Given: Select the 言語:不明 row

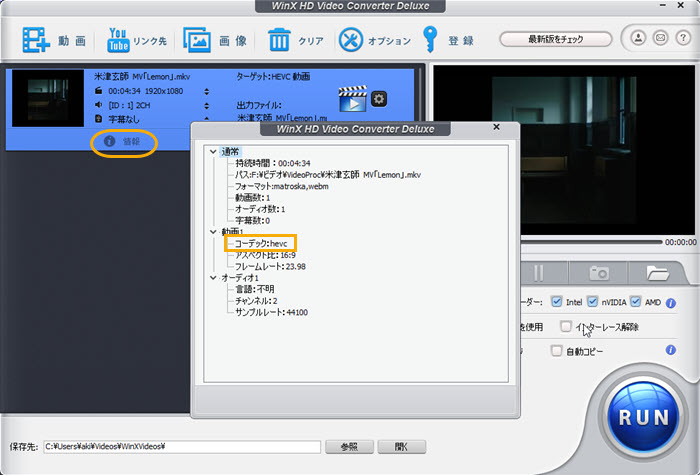Looking at the screenshot, I should tap(254, 289).
